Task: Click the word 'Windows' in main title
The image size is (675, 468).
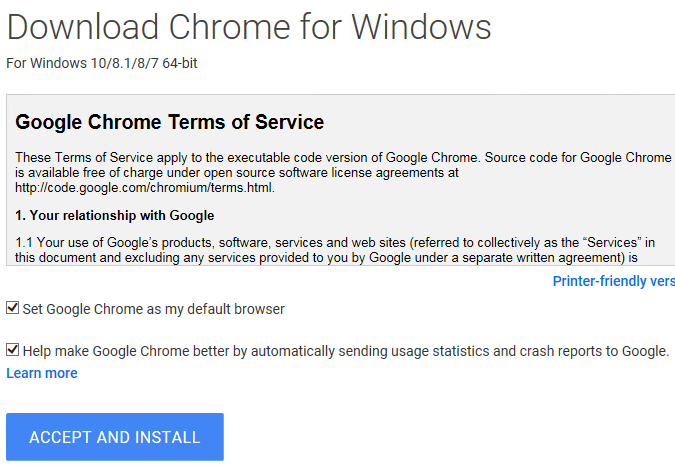Action: (x=425, y=27)
